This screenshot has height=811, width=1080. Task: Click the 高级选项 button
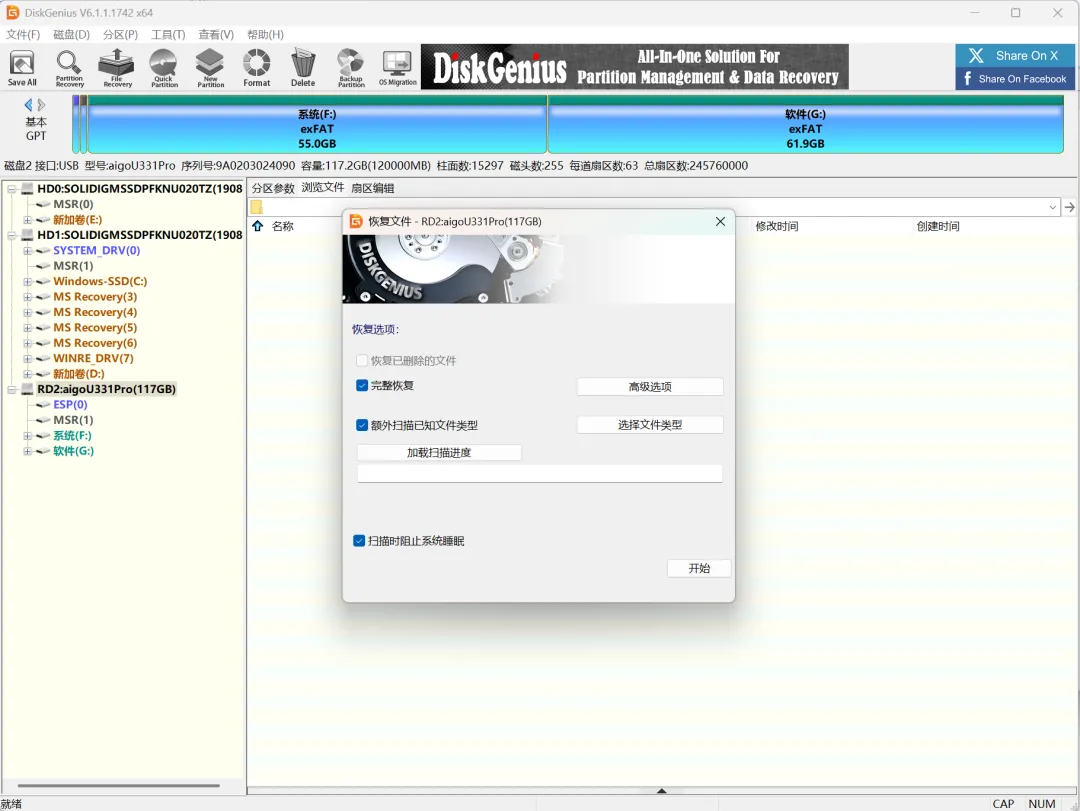[650, 387]
